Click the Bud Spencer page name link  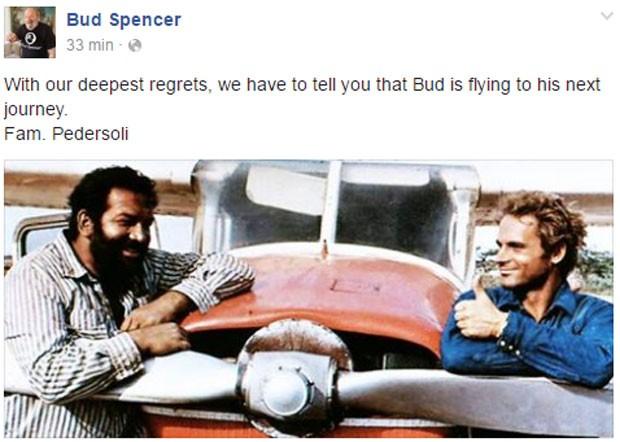124,20
